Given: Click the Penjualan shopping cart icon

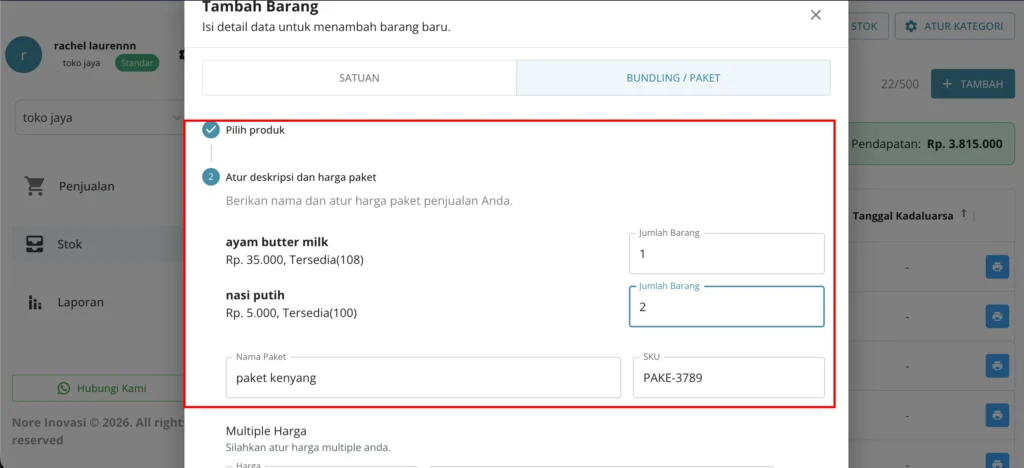Looking at the screenshot, I should [35, 186].
